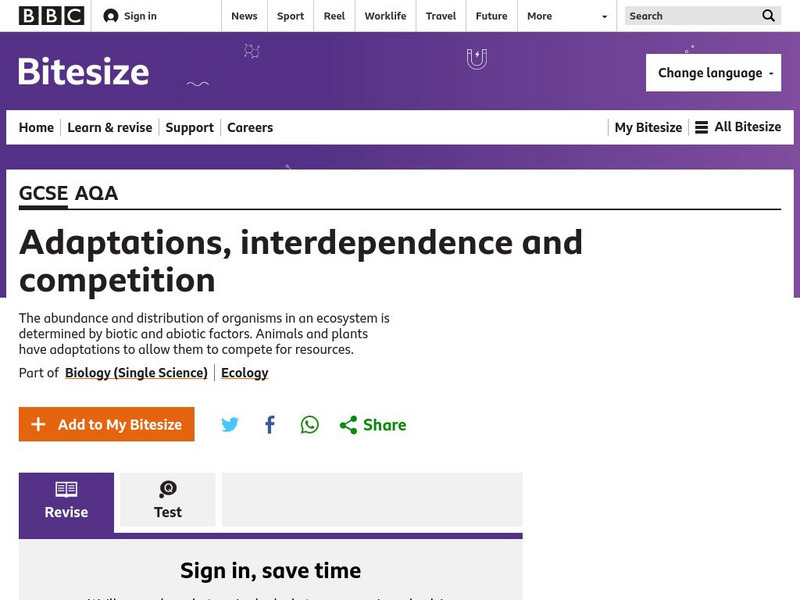Follow the Ecology link
This screenshot has width=800, height=600.
[x=245, y=373]
